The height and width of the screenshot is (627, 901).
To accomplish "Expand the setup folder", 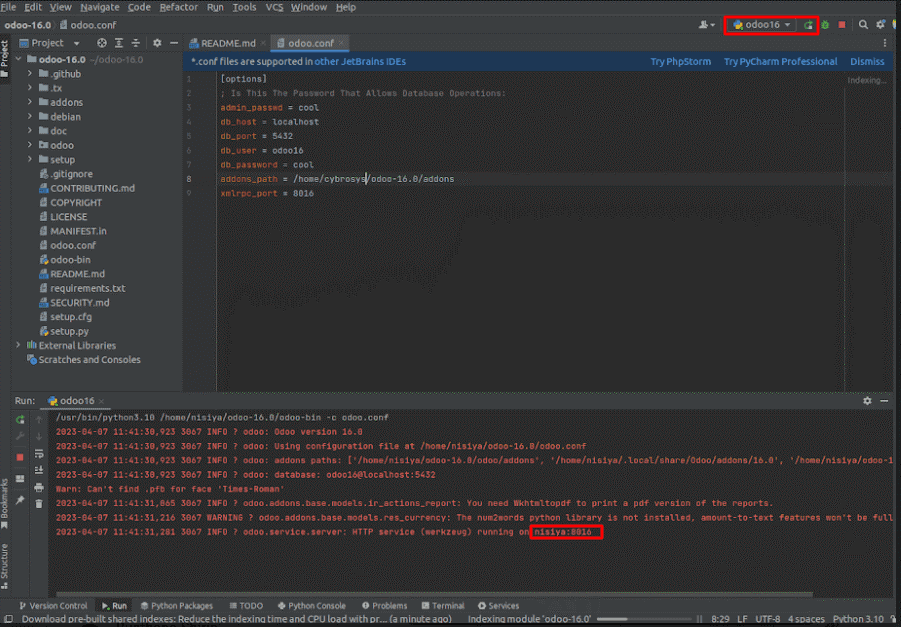I will 30,160.
